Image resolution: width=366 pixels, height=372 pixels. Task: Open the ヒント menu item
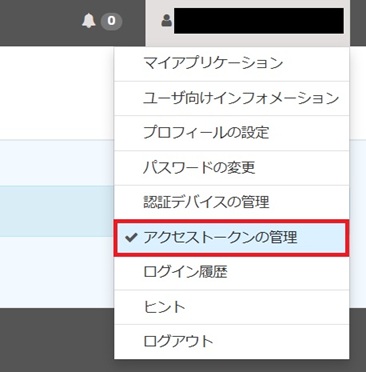point(232,307)
